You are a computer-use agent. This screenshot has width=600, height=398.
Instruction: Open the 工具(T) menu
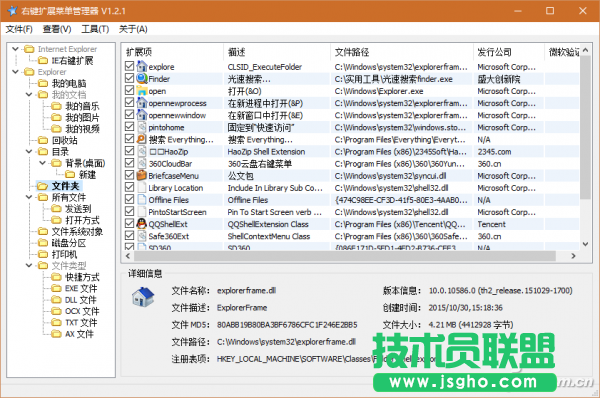95,29
